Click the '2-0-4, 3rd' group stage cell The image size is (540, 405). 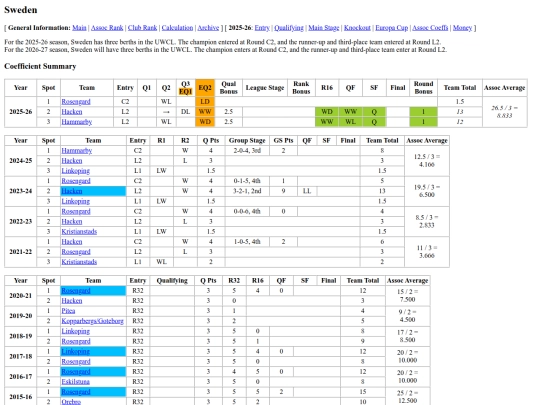click(247, 150)
